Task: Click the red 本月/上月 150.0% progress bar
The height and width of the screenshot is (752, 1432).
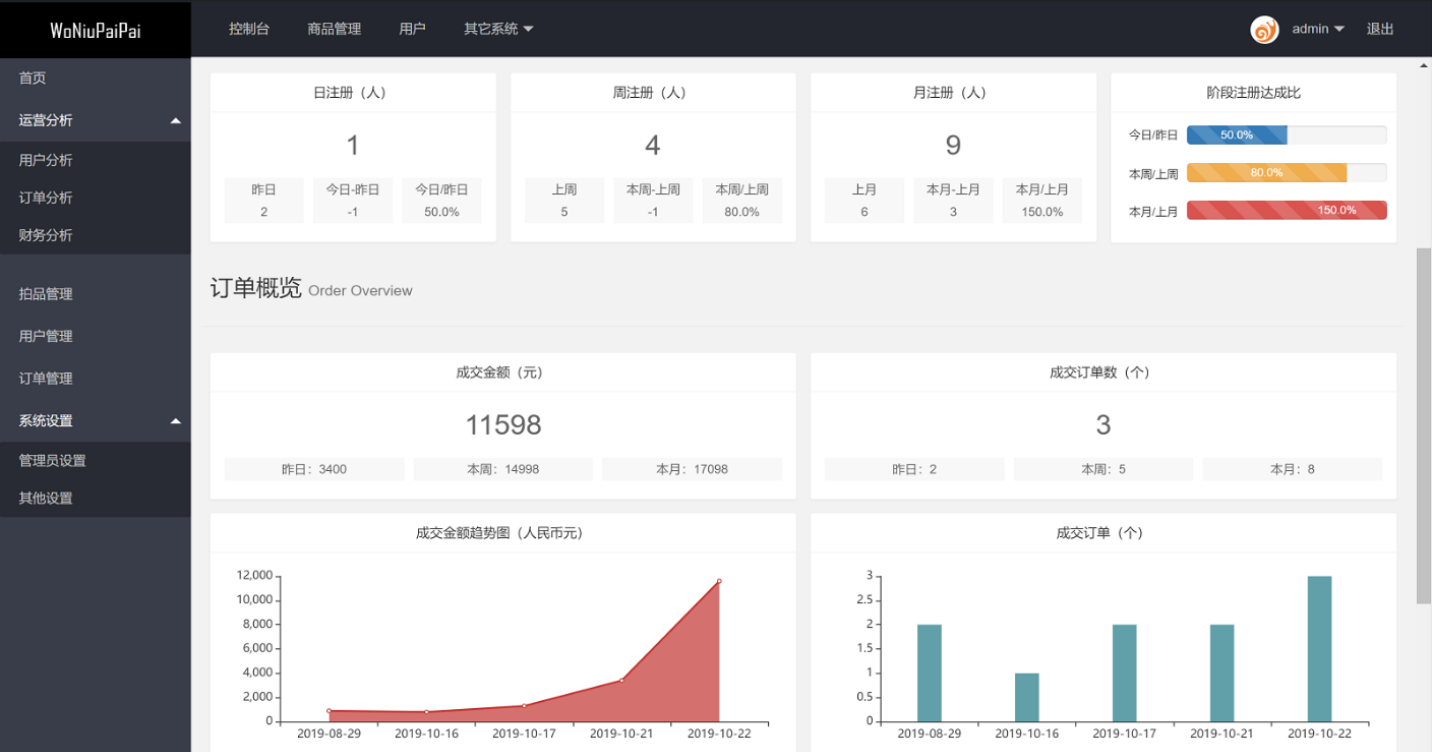Action: pos(1286,210)
